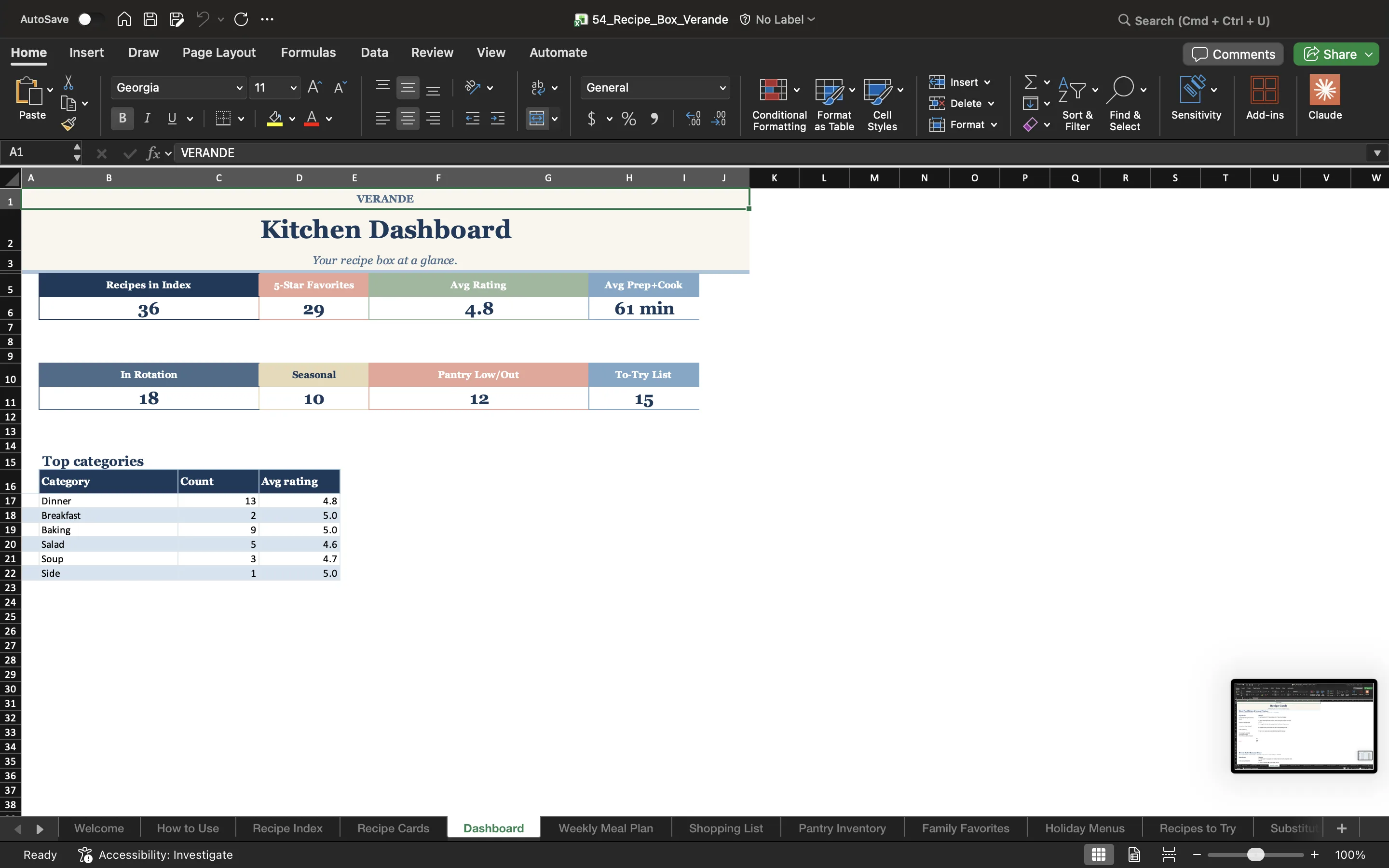Open Conditional Formatting
This screenshot has height=868, width=1389.
779,104
